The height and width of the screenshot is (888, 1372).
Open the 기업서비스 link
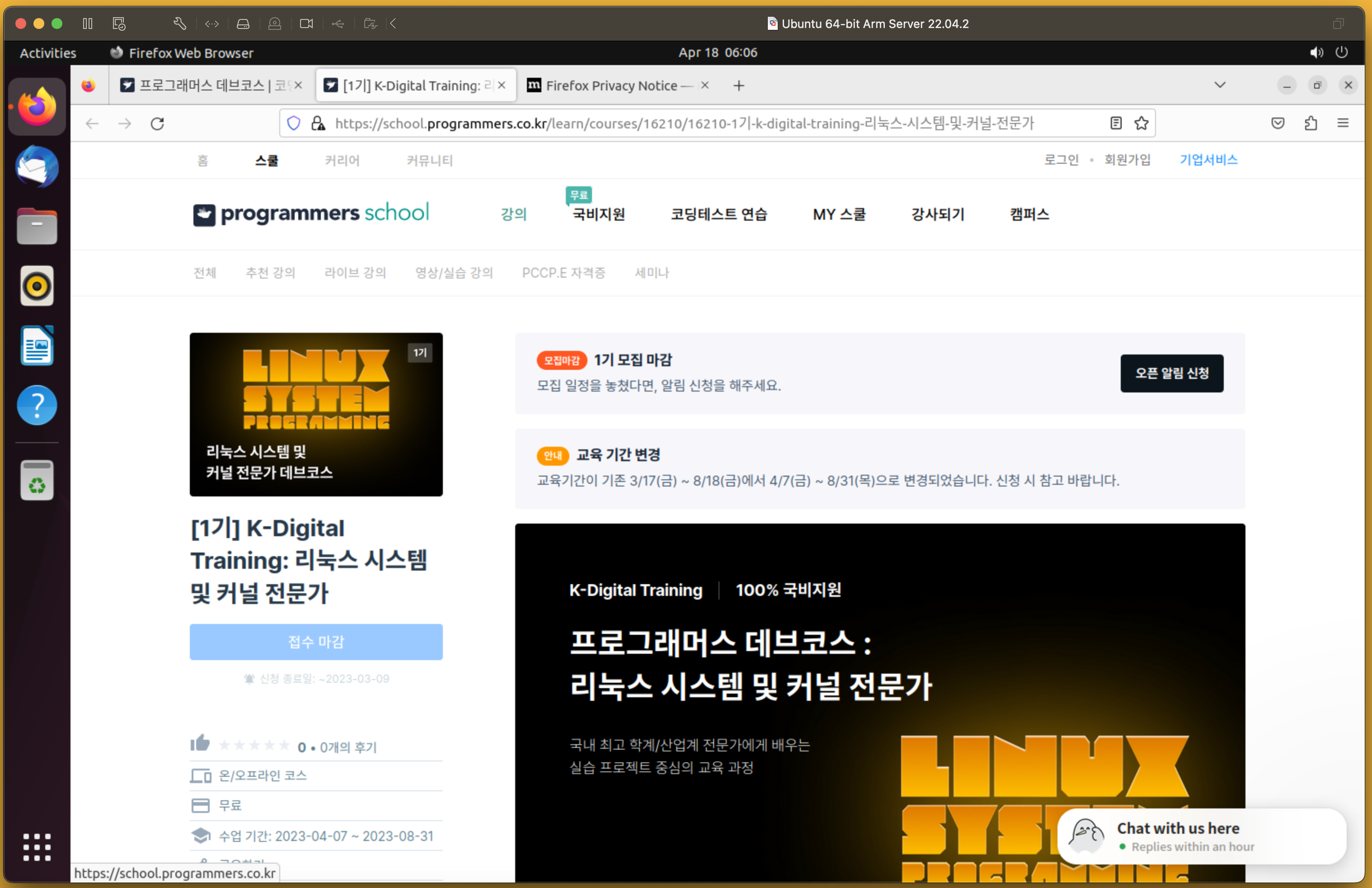1208,160
